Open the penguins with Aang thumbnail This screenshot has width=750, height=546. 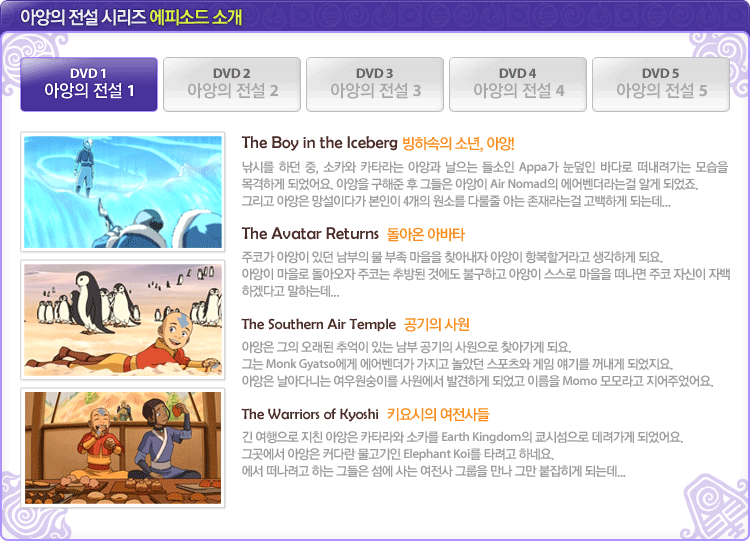point(123,320)
